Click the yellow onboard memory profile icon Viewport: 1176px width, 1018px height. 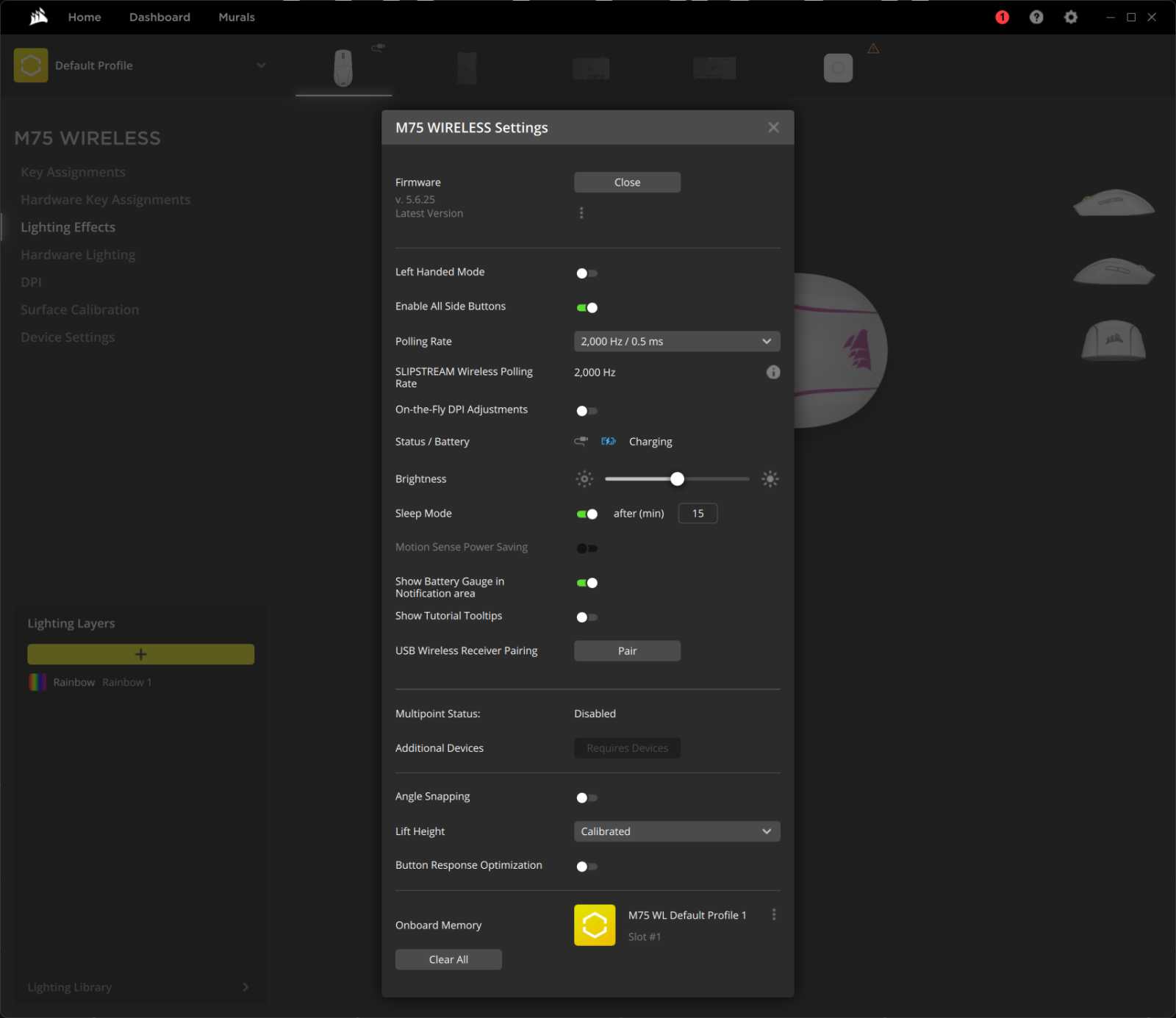coord(595,925)
